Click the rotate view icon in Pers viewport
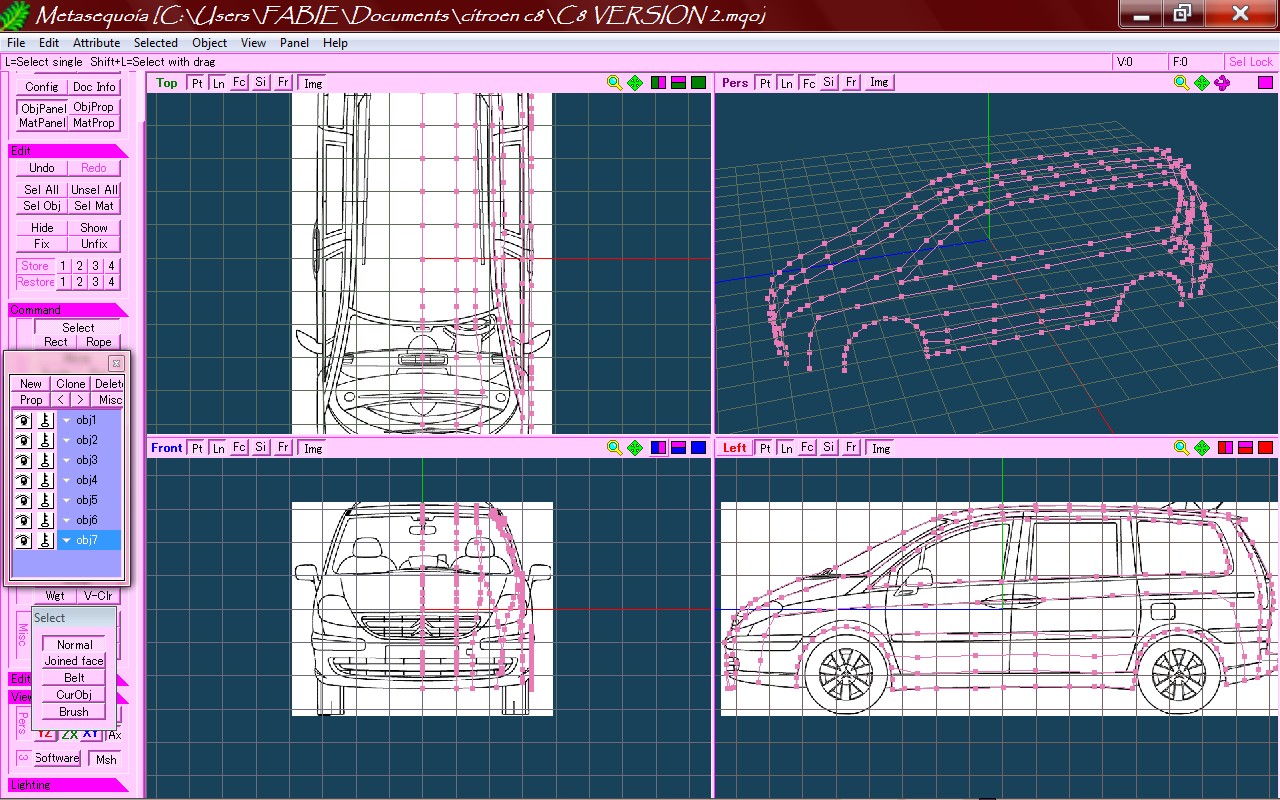 tap(1222, 83)
